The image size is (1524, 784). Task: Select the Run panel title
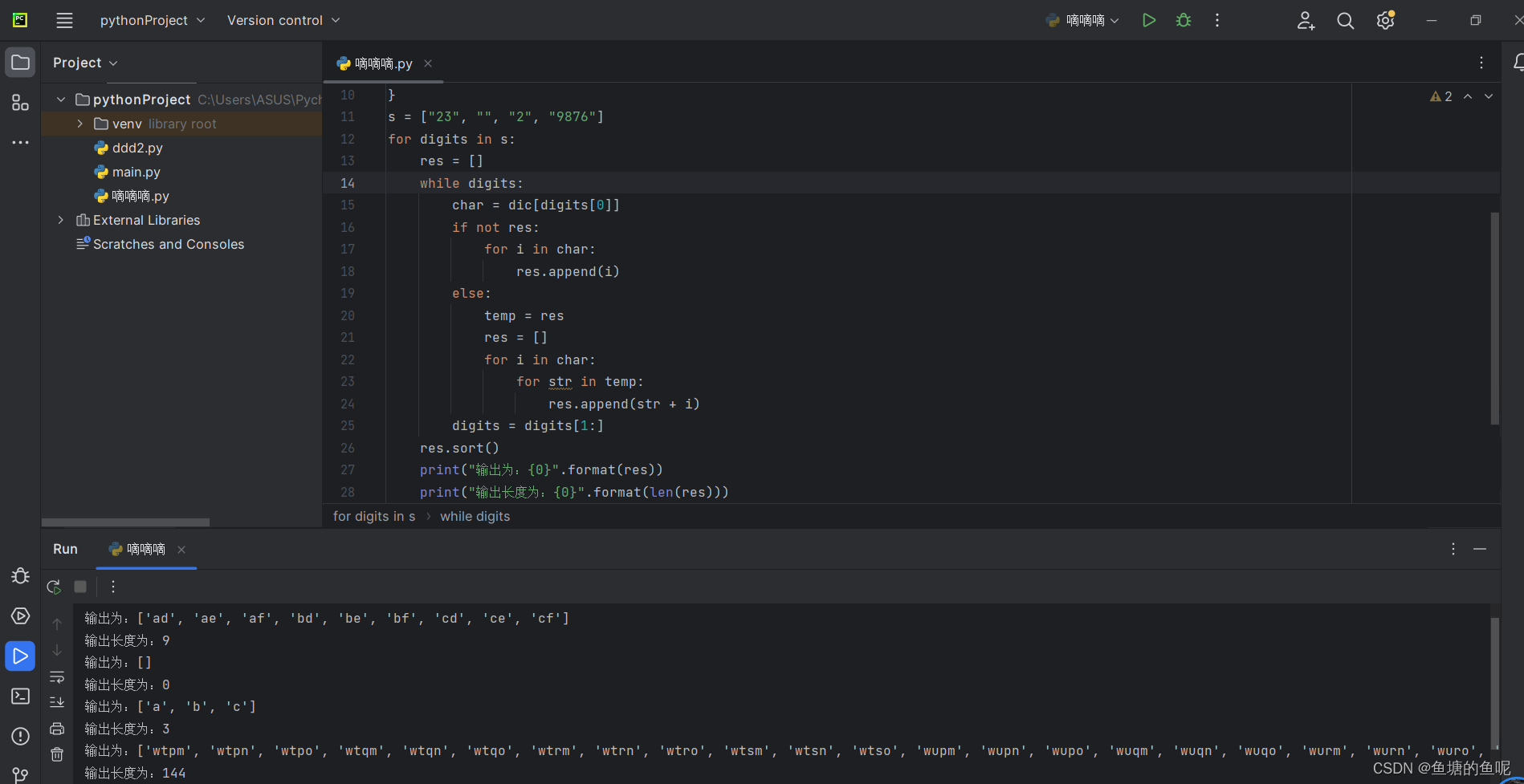[x=65, y=549]
